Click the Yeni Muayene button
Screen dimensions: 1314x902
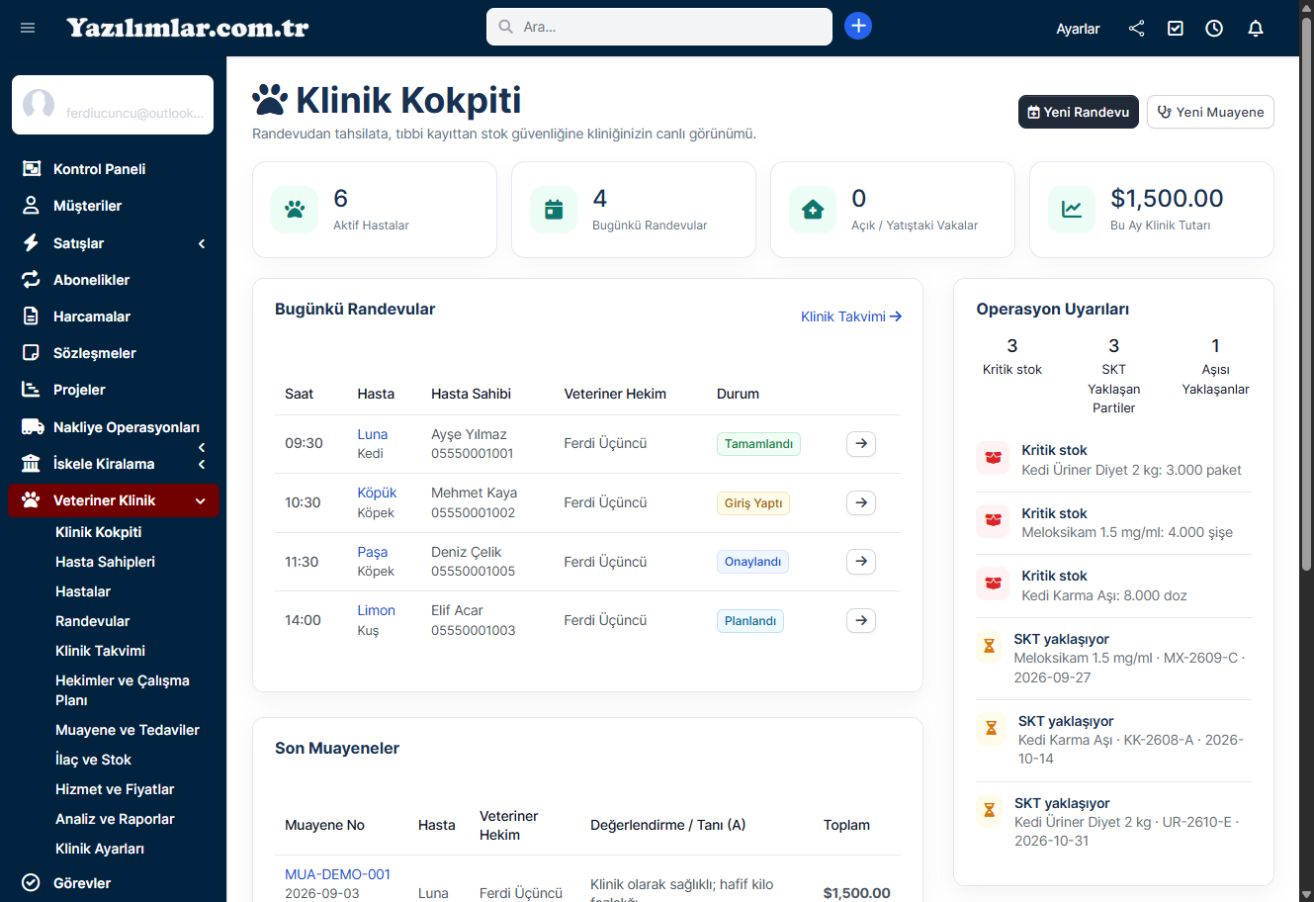pyautogui.click(x=1210, y=112)
